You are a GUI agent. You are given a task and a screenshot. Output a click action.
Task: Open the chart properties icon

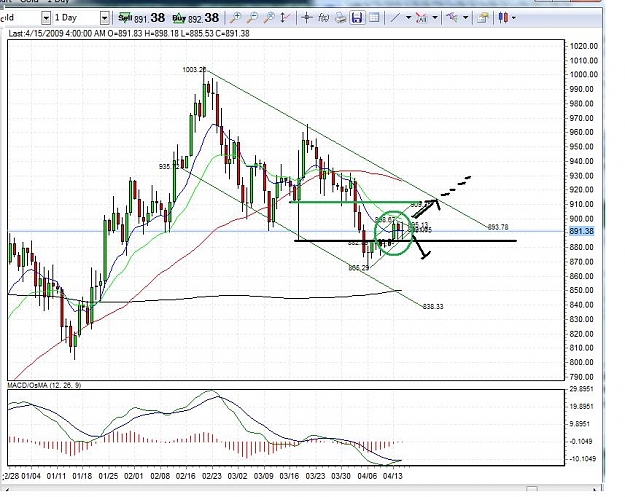click(x=483, y=18)
